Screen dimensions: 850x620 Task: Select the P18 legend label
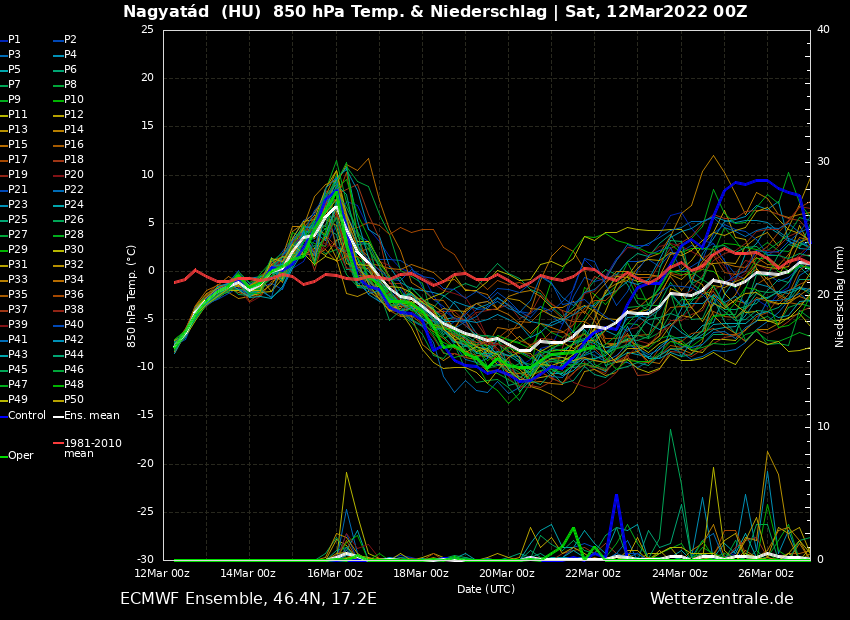click(x=74, y=160)
